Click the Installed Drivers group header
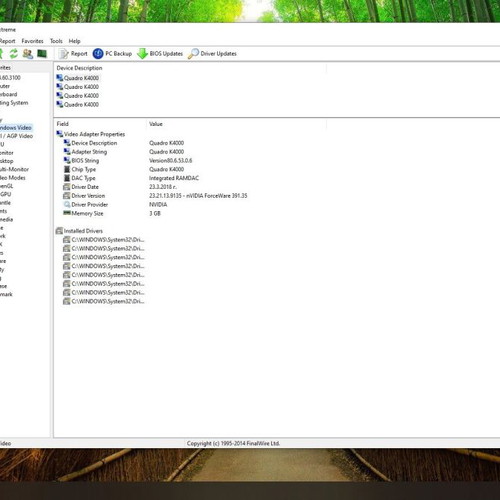 (x=79, y=231)
